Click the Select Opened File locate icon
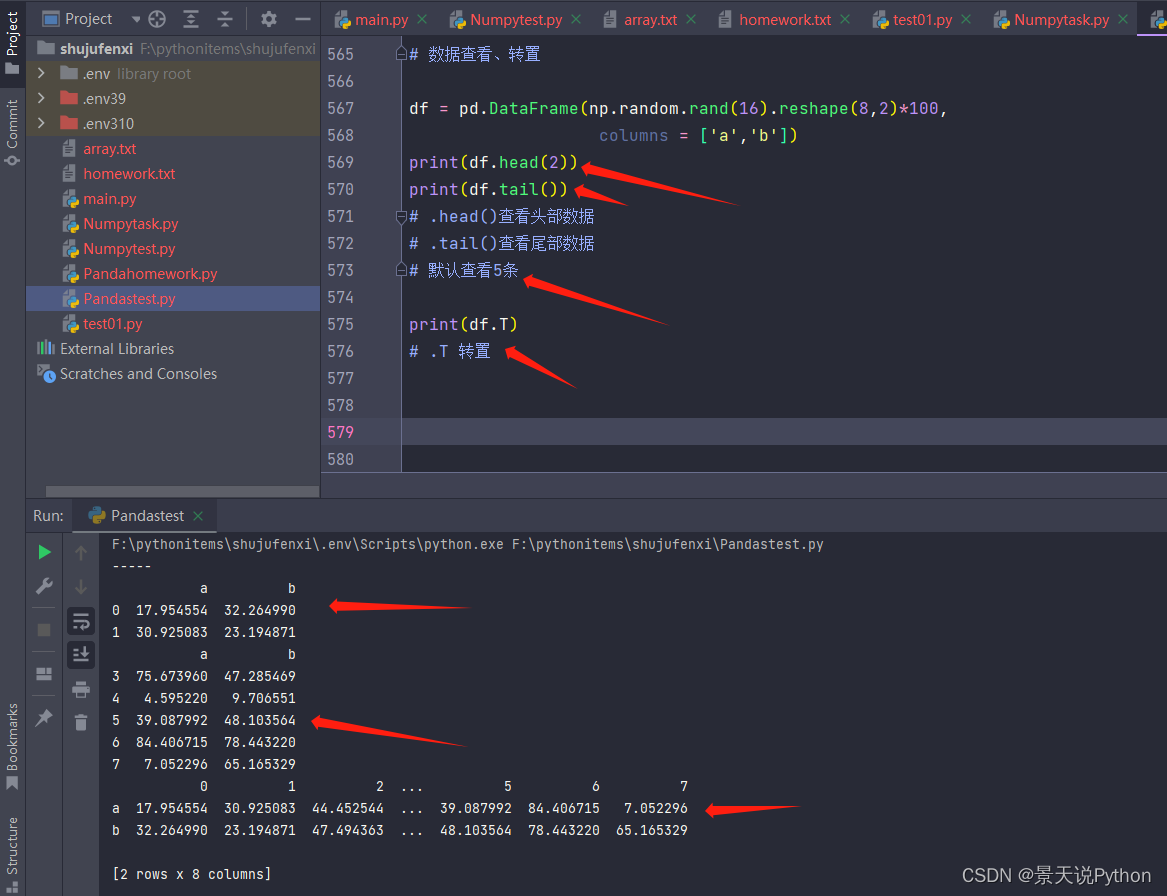 pos(157,19)
